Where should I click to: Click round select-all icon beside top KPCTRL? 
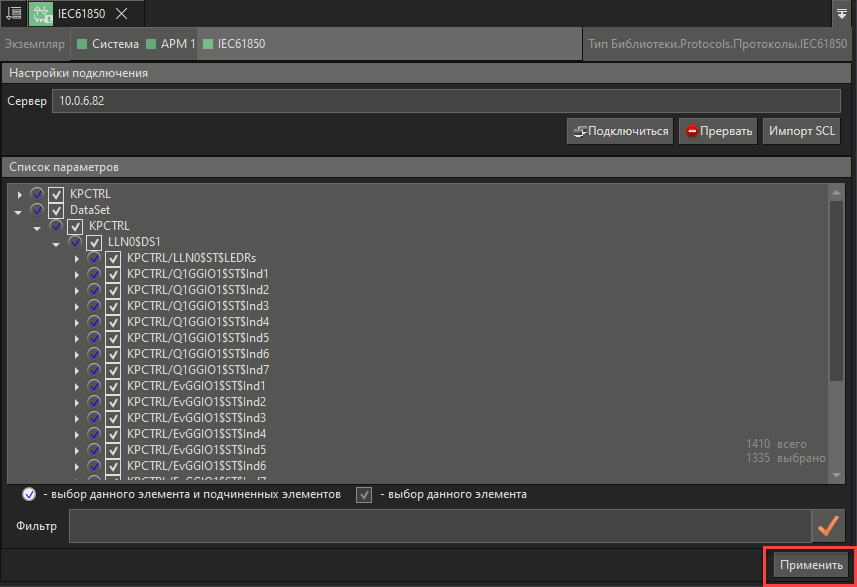pyautogui.click(x=38, y=194)
